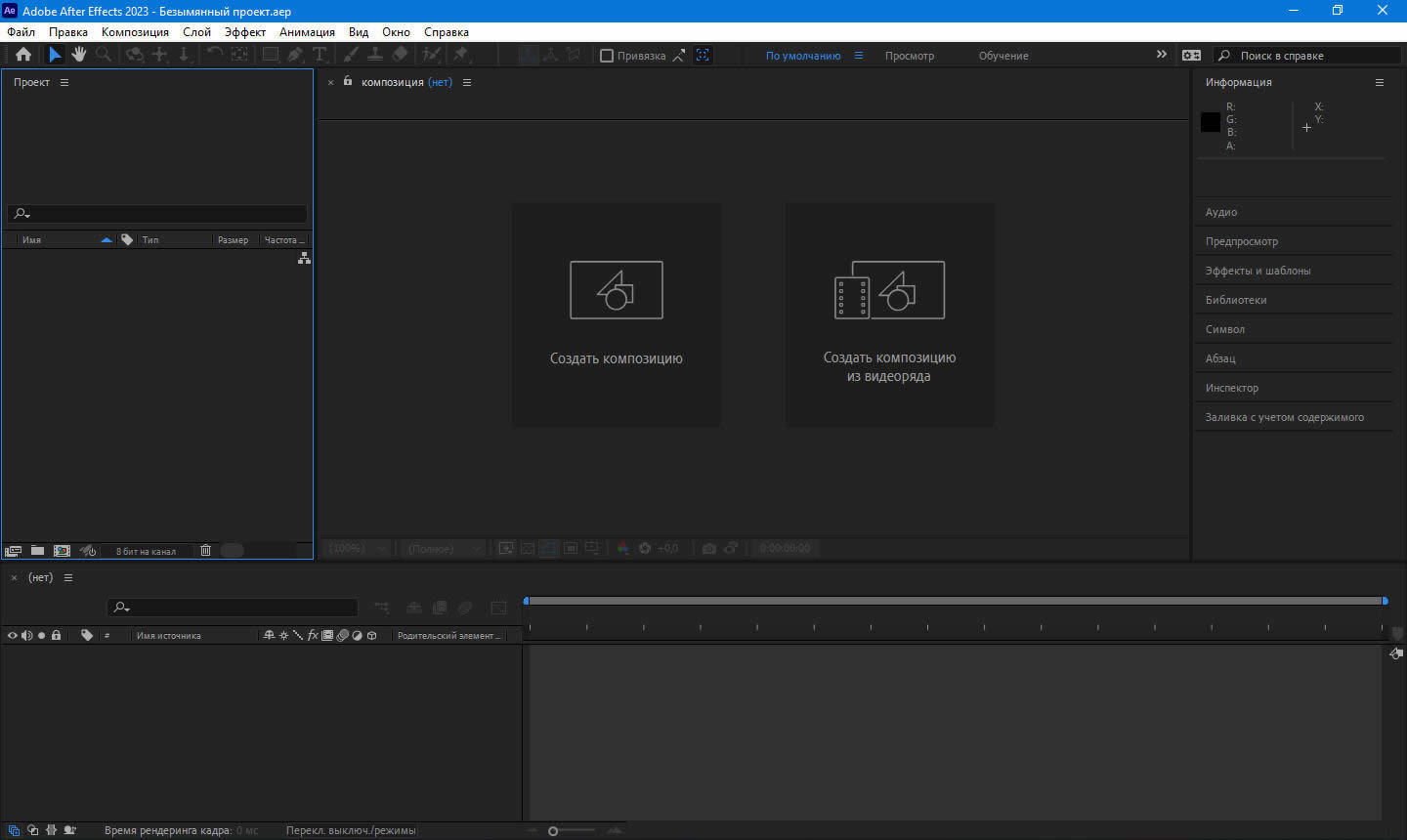Screen dimensions: 1407x840
Task: Switch to the Обучение workspace tab
Action: click(1003, 56)
